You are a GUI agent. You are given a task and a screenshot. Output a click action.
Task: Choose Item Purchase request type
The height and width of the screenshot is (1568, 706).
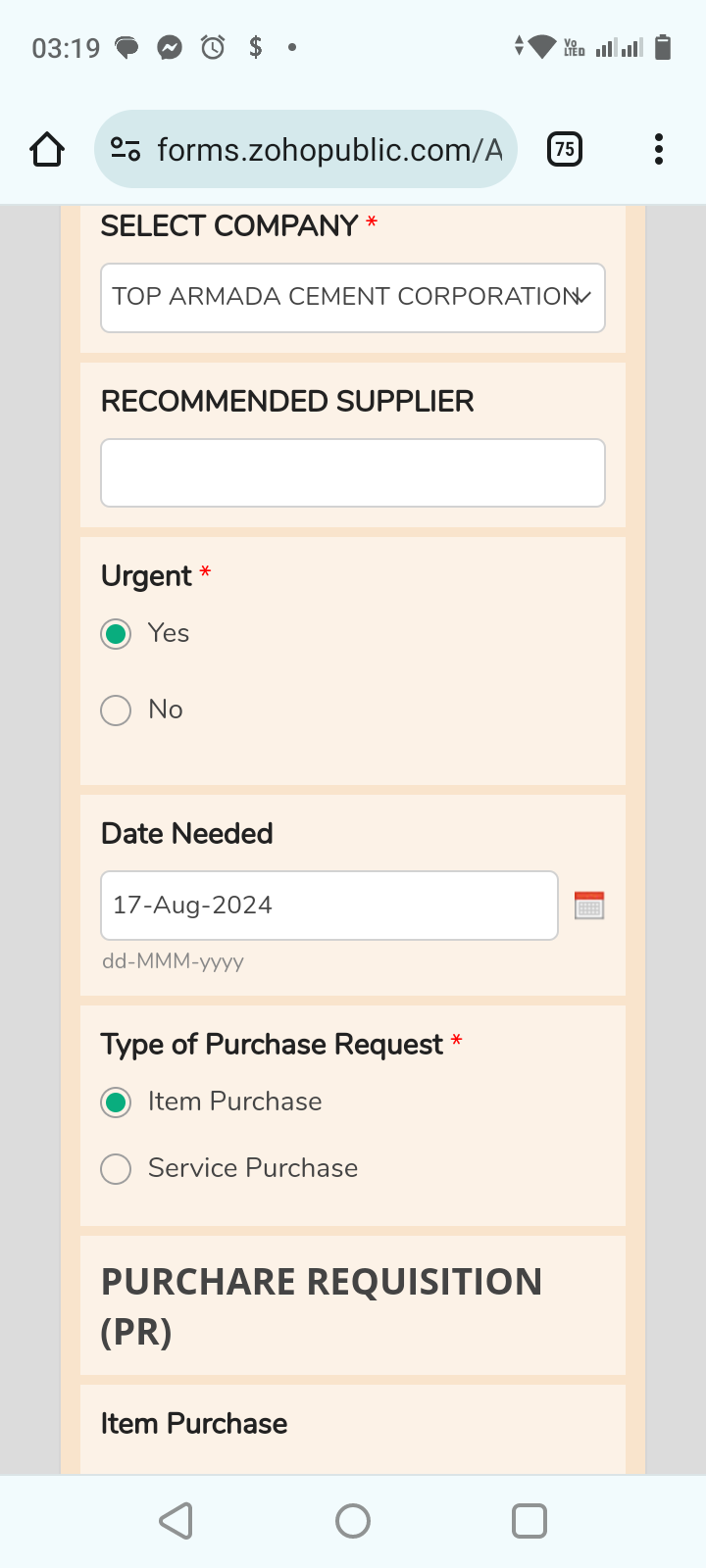pyautogui.click(x=116, y=1102)
